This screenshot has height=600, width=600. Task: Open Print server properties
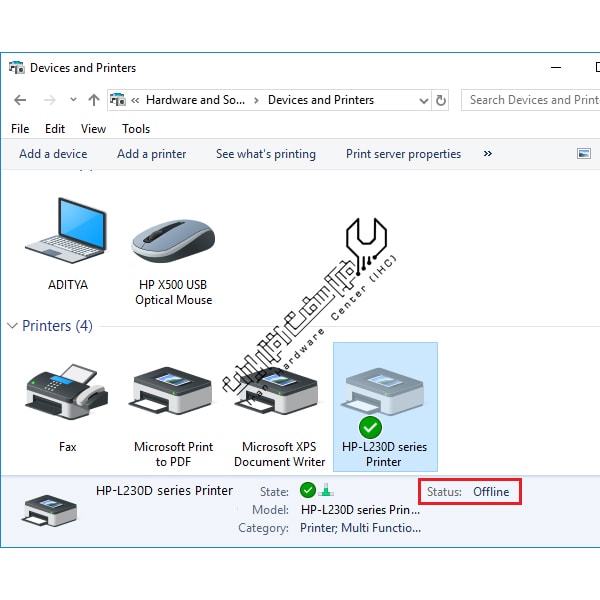pos(403,154)
